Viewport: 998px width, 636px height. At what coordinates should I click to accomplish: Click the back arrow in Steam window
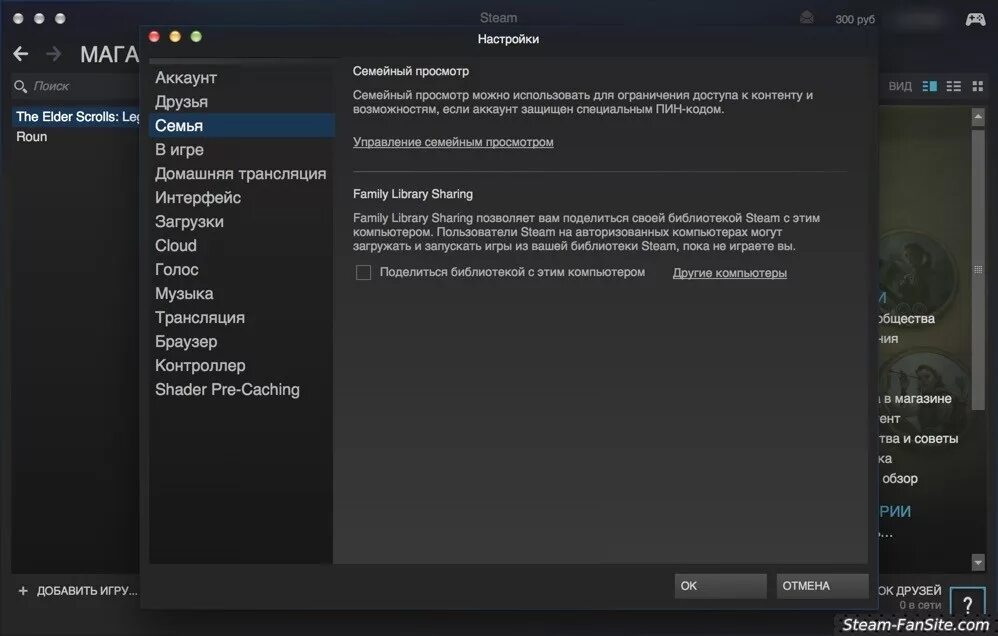click(21, 53)
